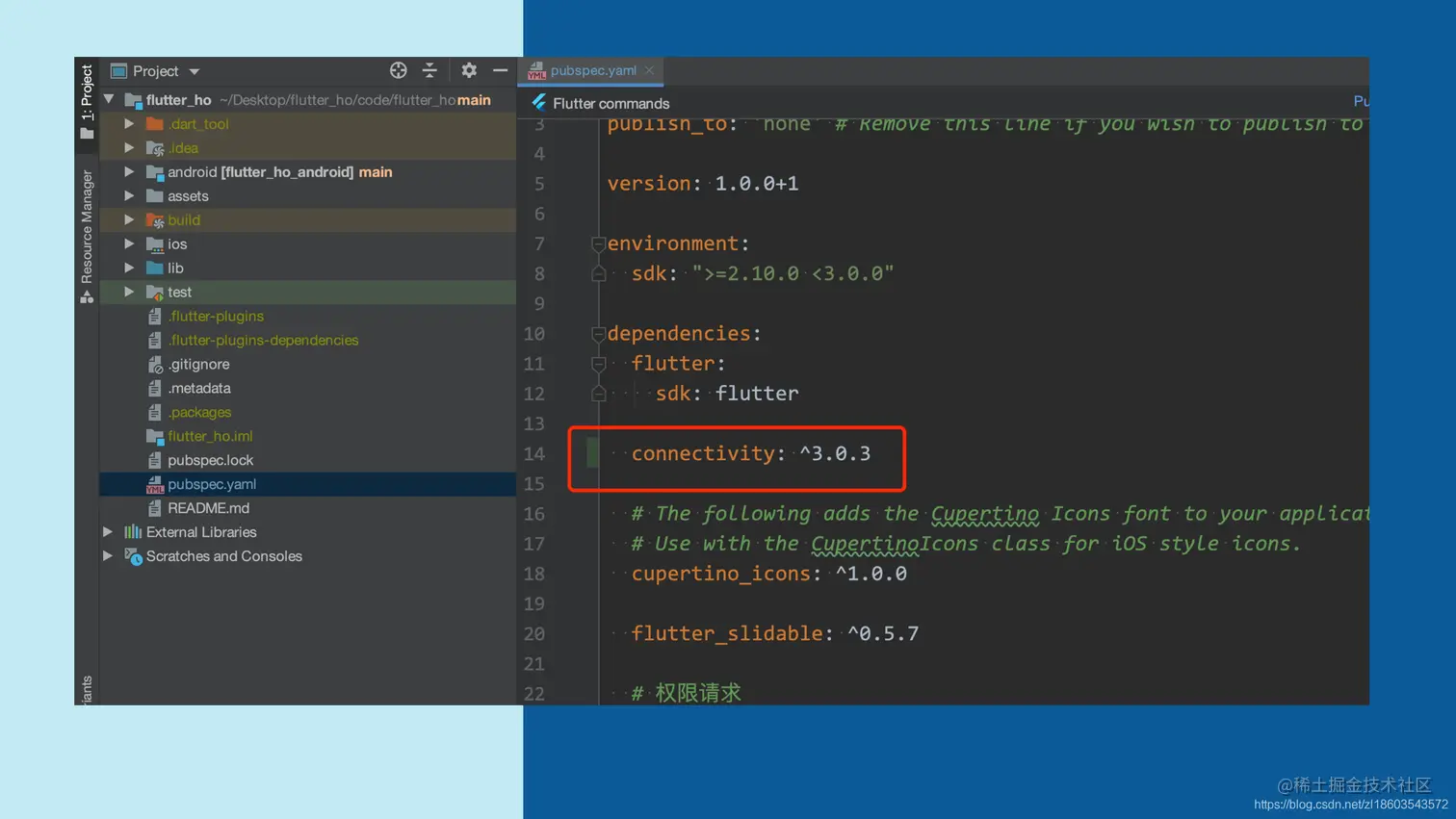Click the locate/select opened file target icon
This screenshot has height=819, width=1456.
coord(398,70)
